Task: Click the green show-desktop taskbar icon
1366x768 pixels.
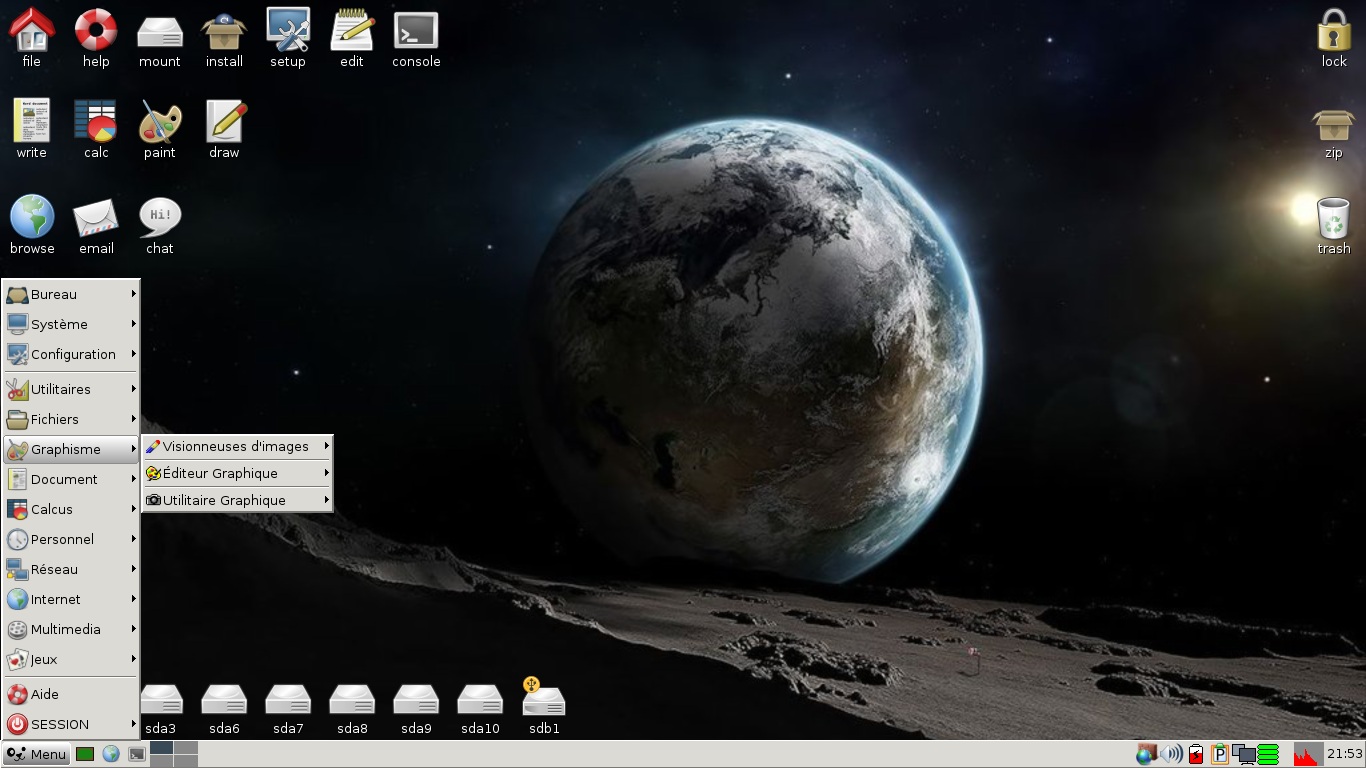Action: coord(85,754)
